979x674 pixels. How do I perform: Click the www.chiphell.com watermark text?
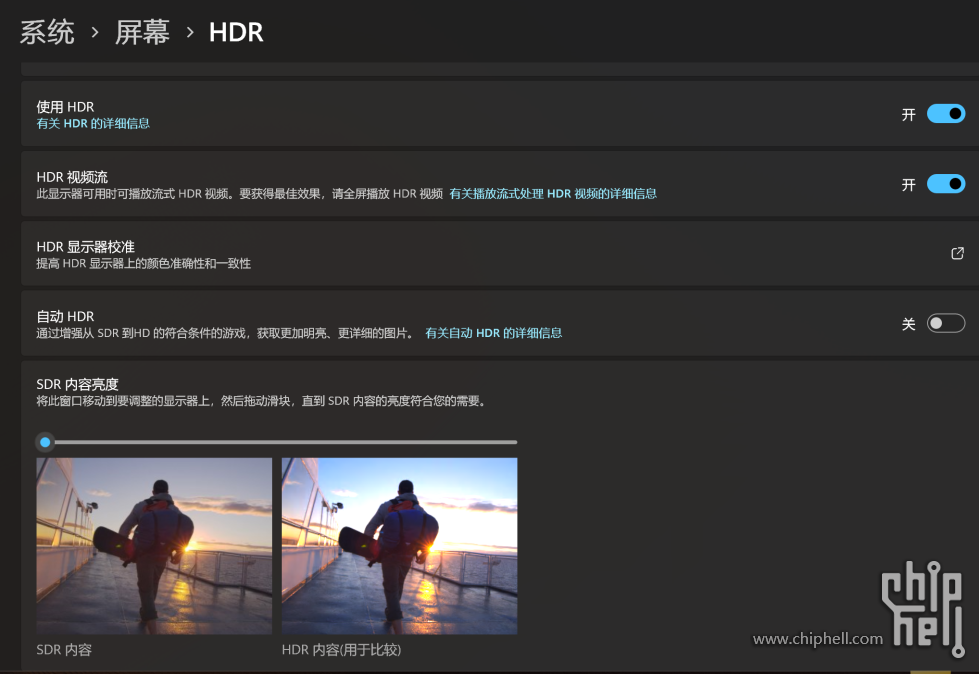pyautogui.click(x=817, y=639)
